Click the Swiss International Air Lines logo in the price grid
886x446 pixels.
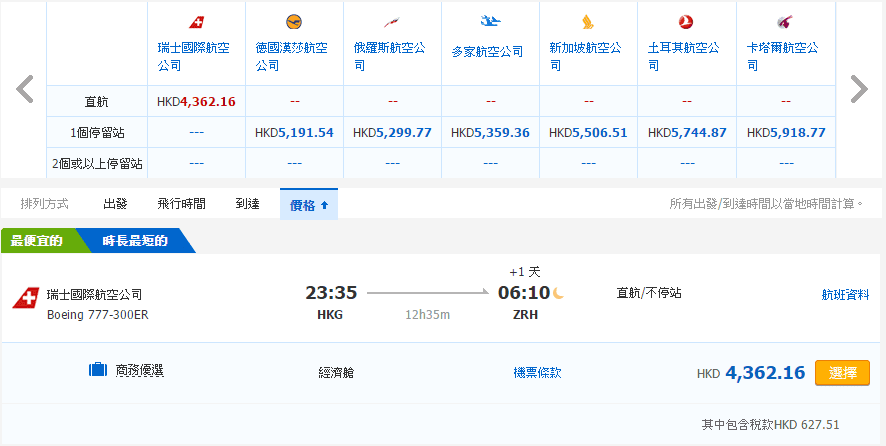click(197, 22)
